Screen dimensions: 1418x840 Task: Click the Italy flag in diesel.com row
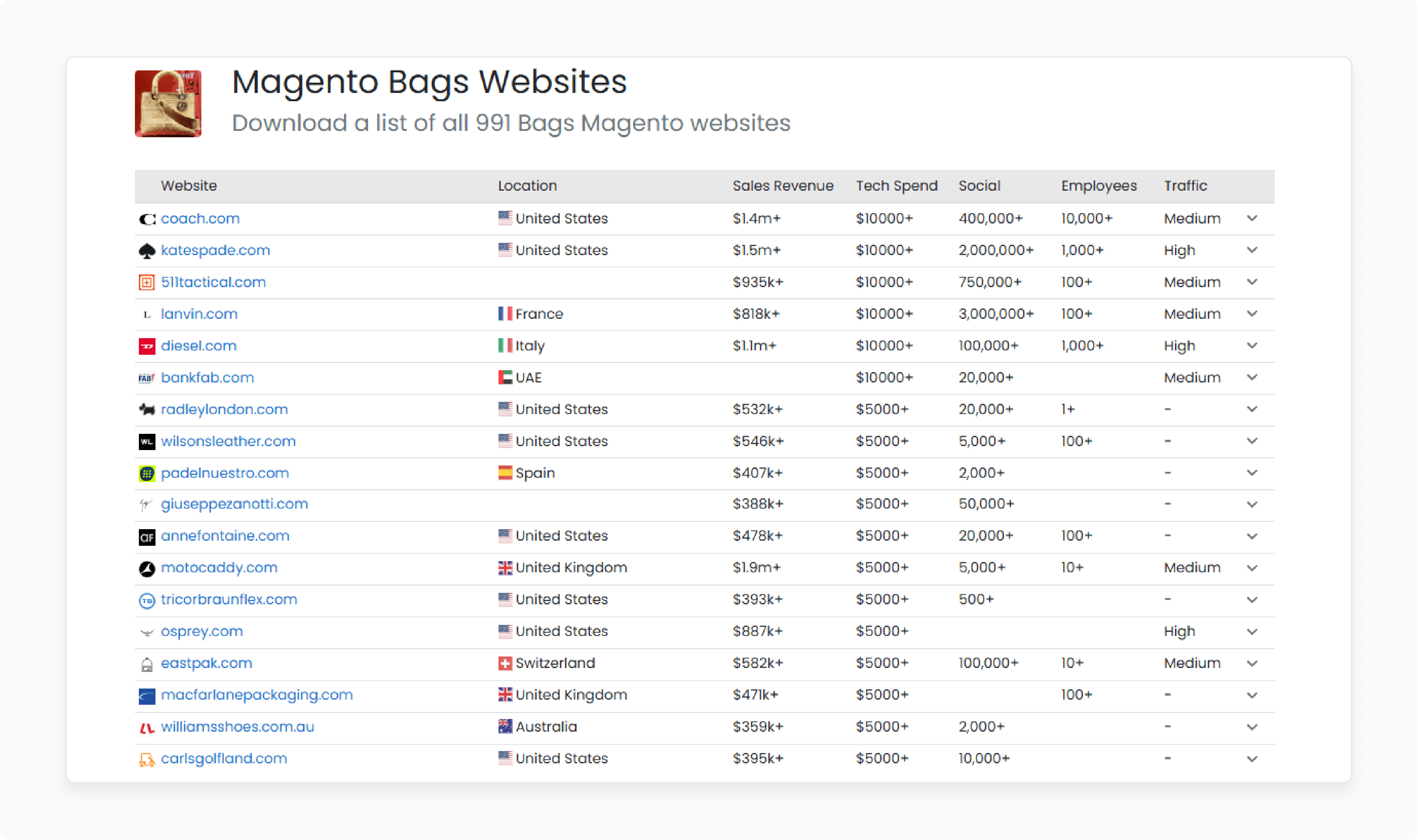pyautogui.click(x=505, y=345)
